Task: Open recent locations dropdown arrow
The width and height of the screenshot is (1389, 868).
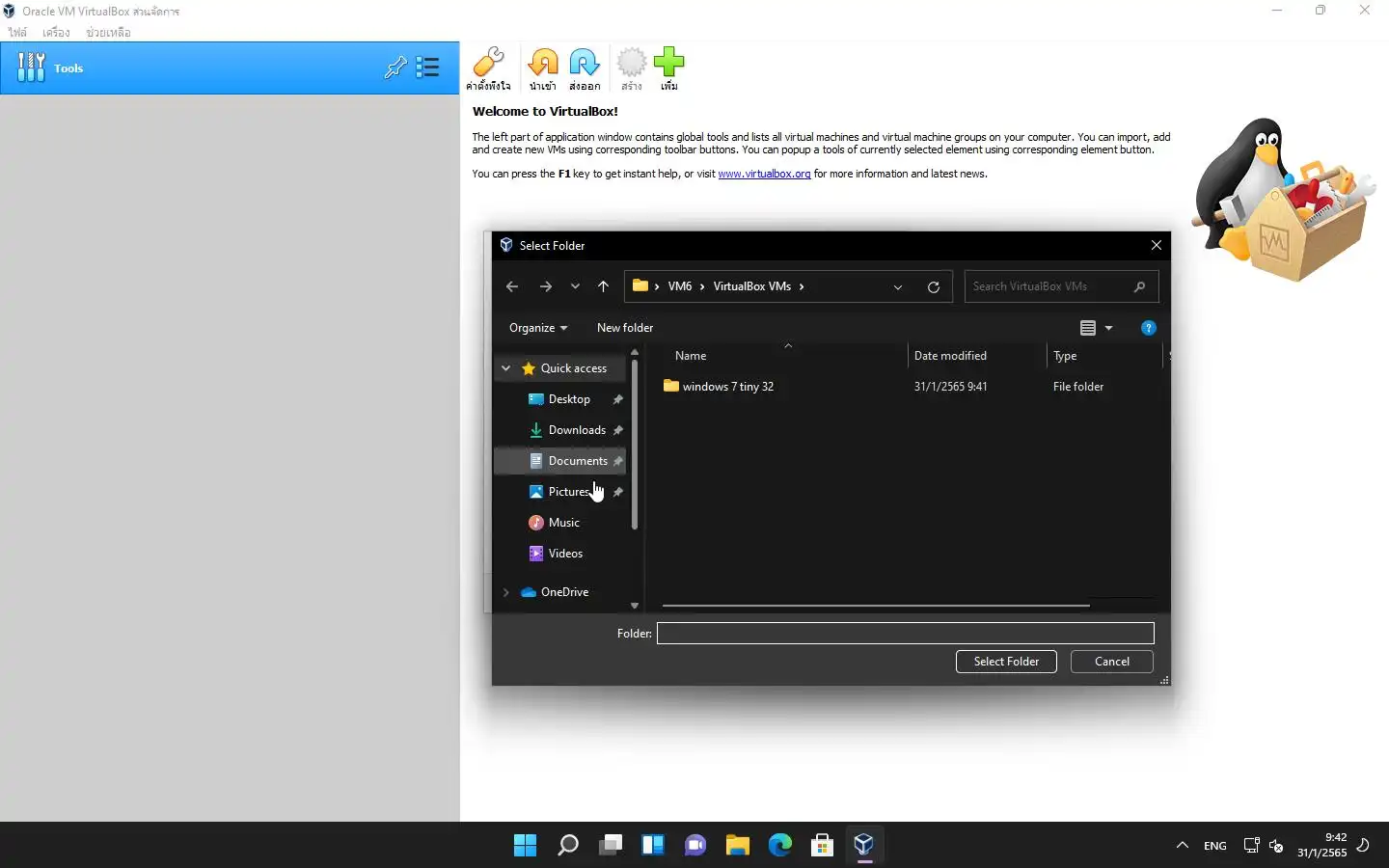Action: [575, 286]
